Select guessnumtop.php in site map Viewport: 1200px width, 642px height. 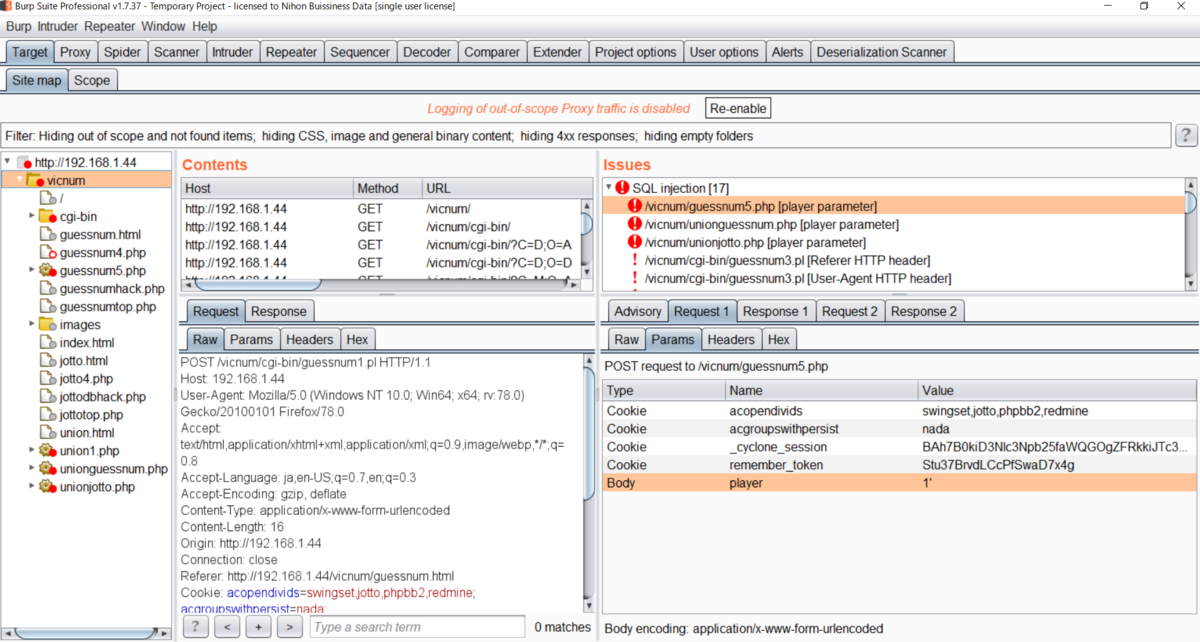[108, 306]
